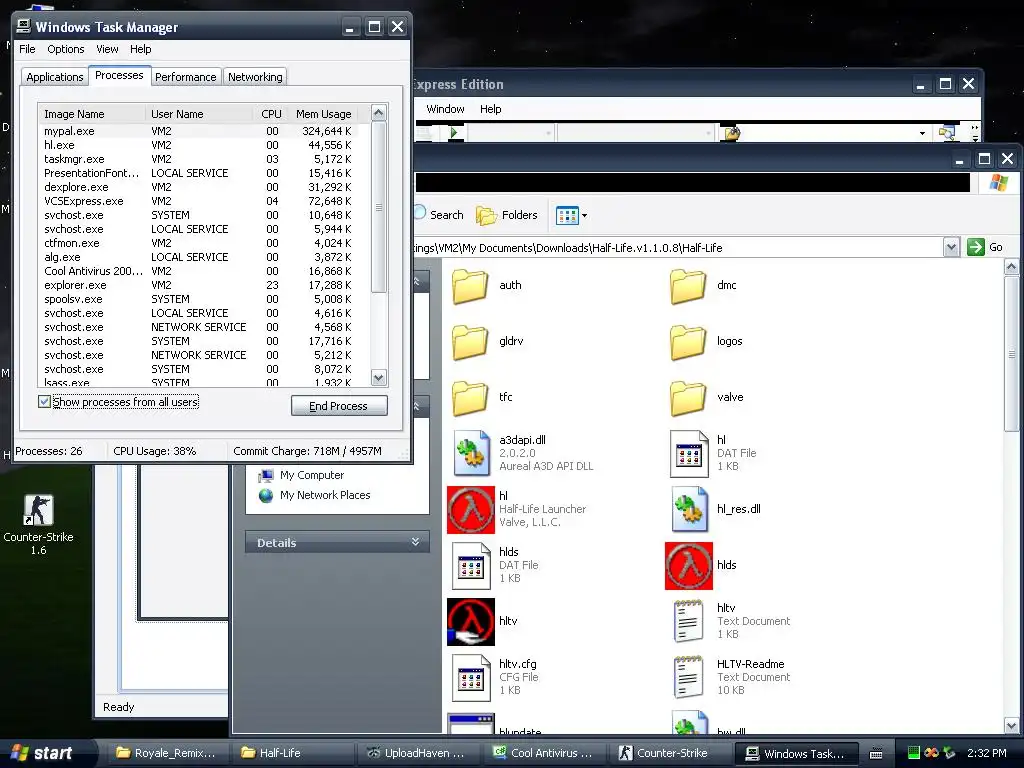Select the a3dapi.dll file icon
The height and width of the screenshot is (768, 1024).
(x=472, y=453)
